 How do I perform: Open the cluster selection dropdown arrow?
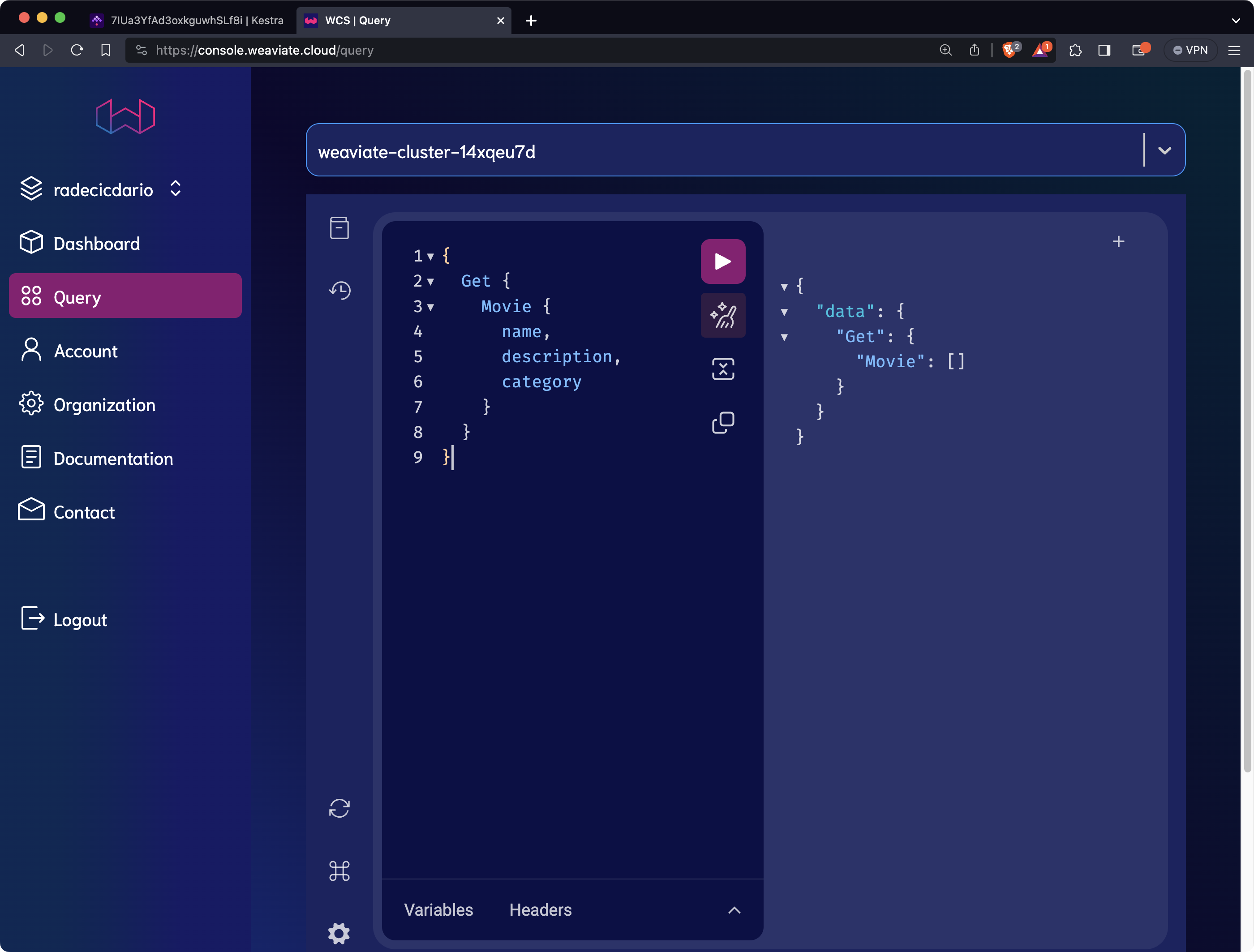point(1164,150)
